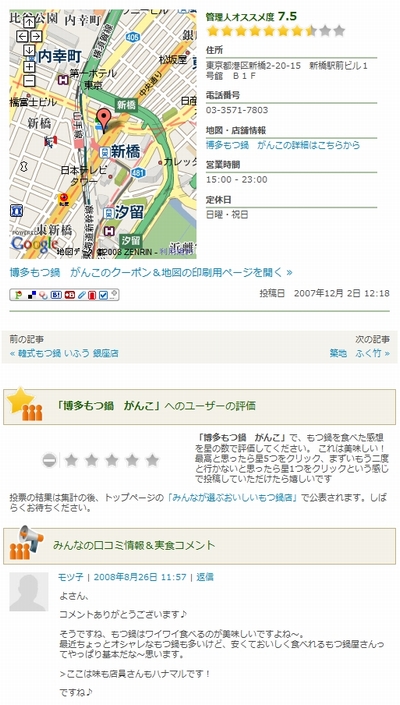Click the 「博多もつ鍋 がんこ」へのユーザーの評価 heading

pos(156,406)
